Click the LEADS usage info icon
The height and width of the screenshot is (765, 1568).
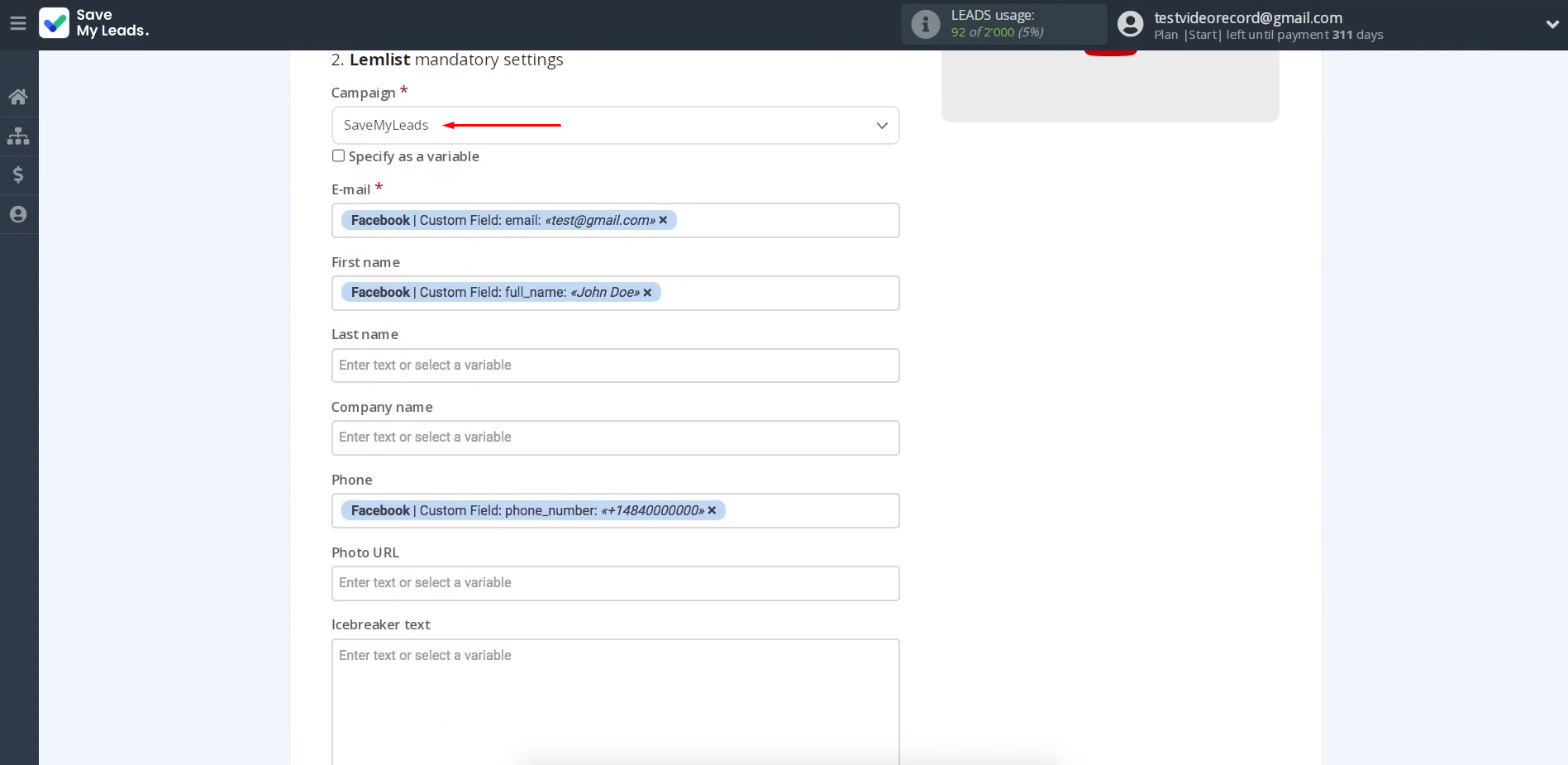coord(926,24)
